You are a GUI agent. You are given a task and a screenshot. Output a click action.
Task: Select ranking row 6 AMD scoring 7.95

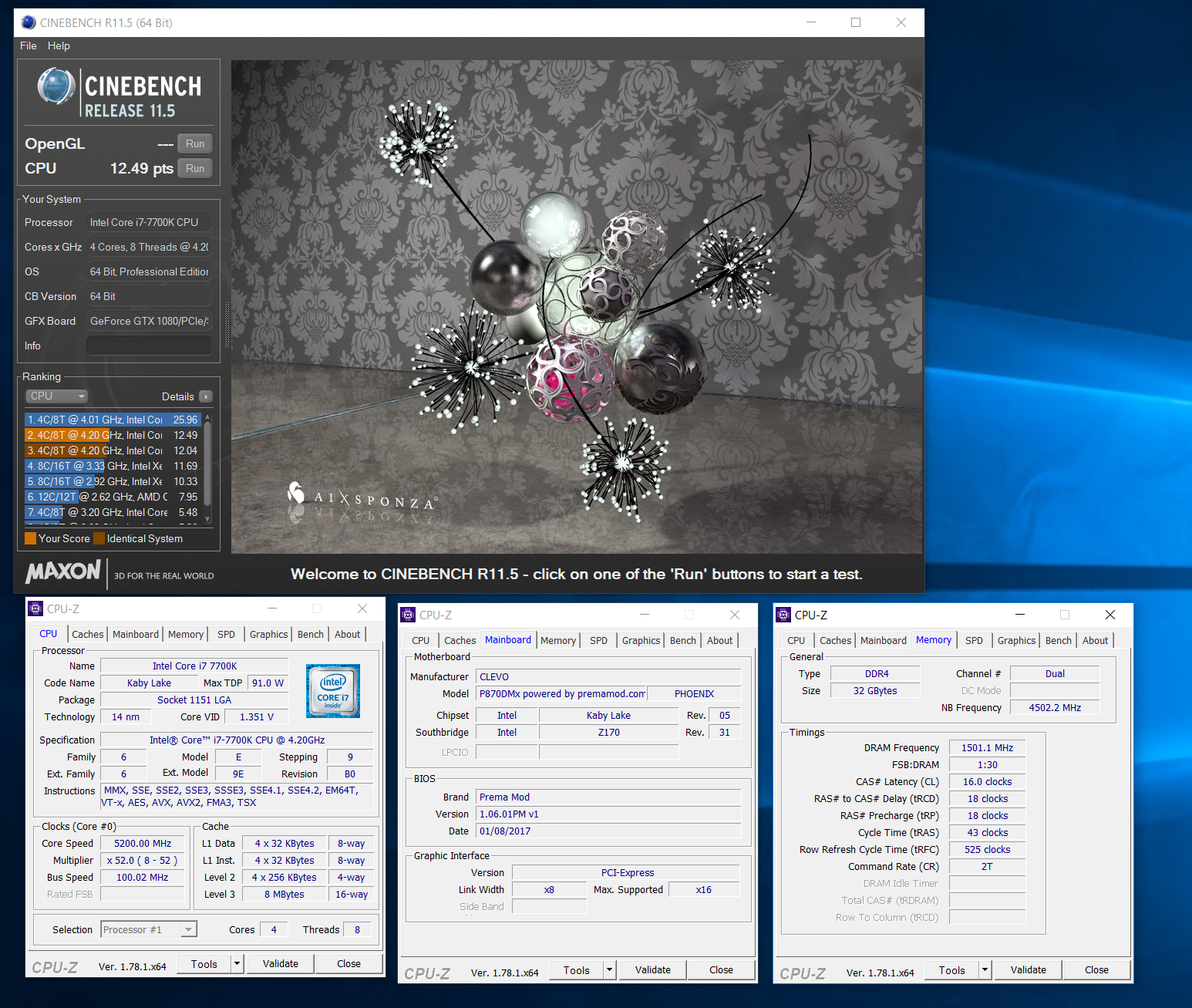[x=113, y=497]
